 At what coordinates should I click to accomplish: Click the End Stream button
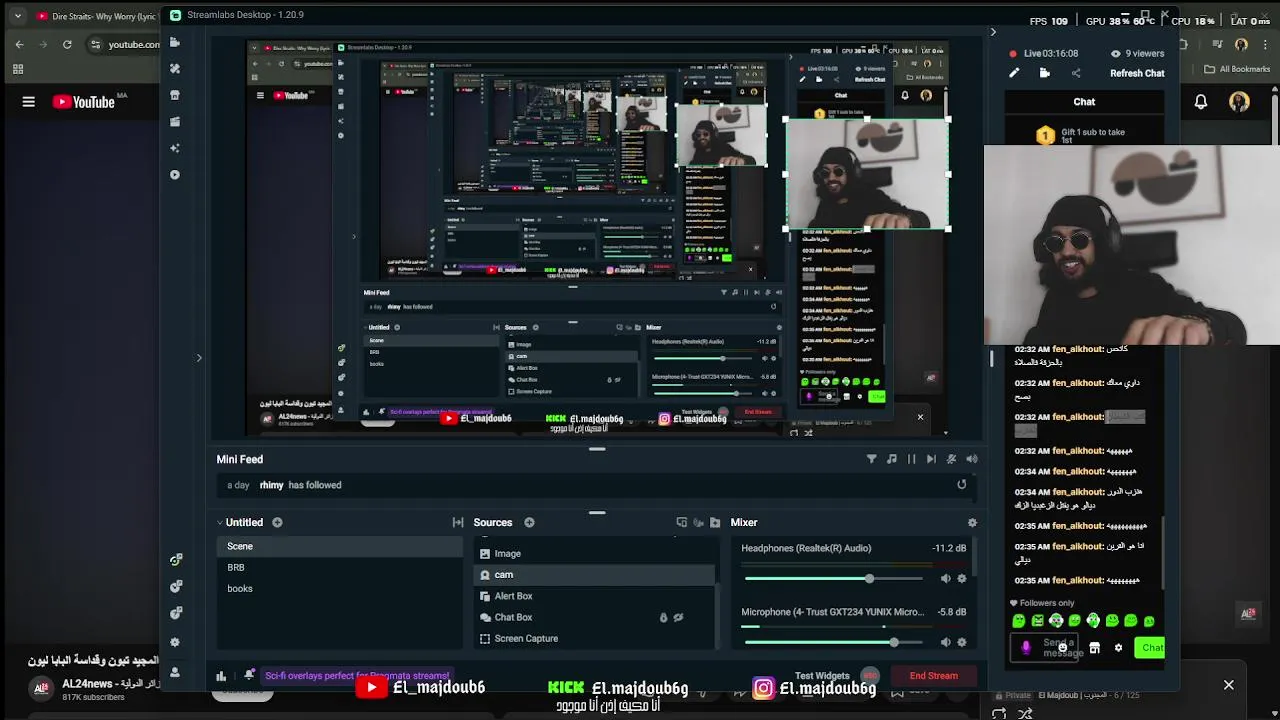[x=933, y=676]
